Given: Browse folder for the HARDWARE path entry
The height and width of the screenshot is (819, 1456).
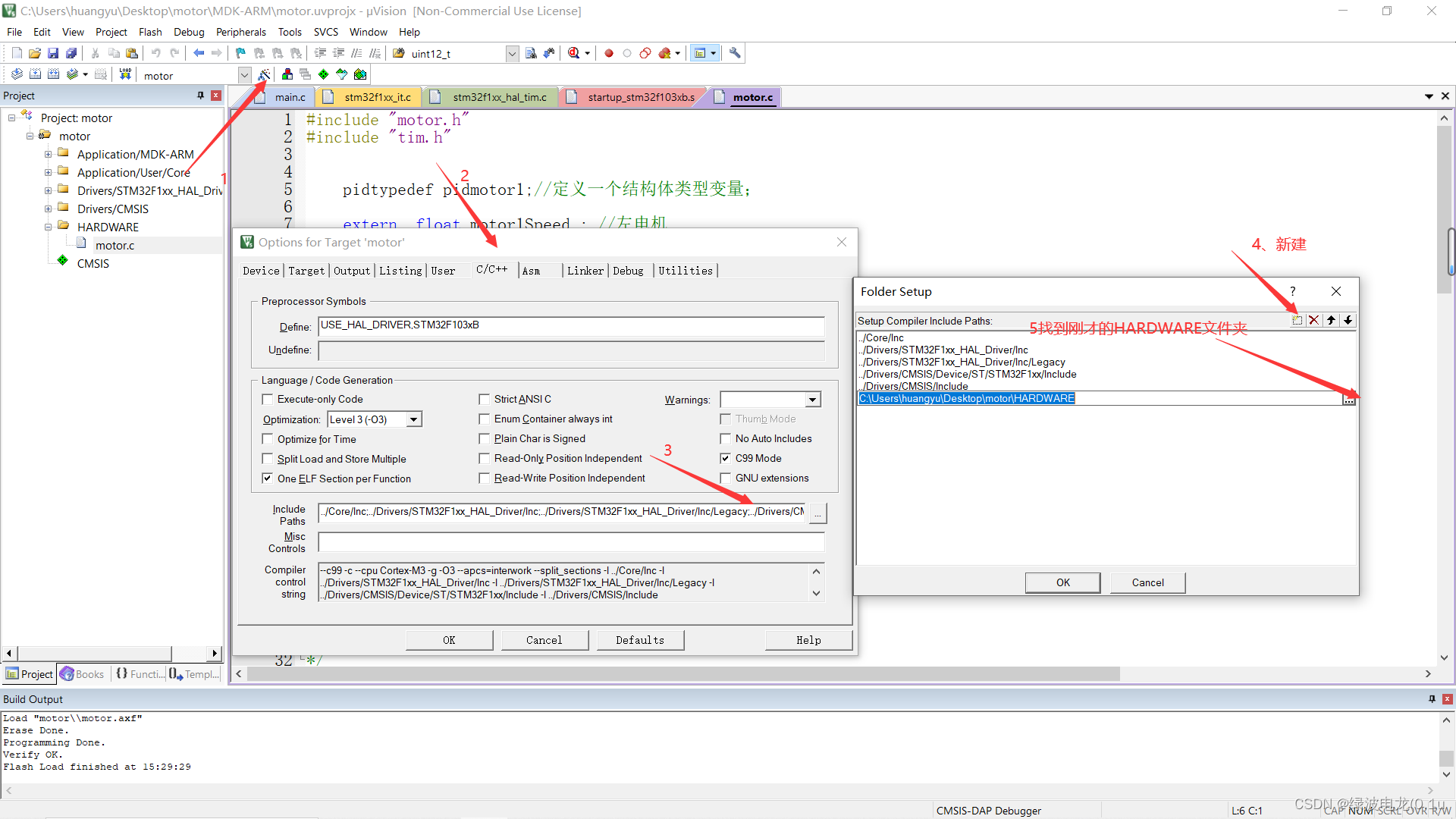Looking at the screenshot, I should coord(1349,399).
